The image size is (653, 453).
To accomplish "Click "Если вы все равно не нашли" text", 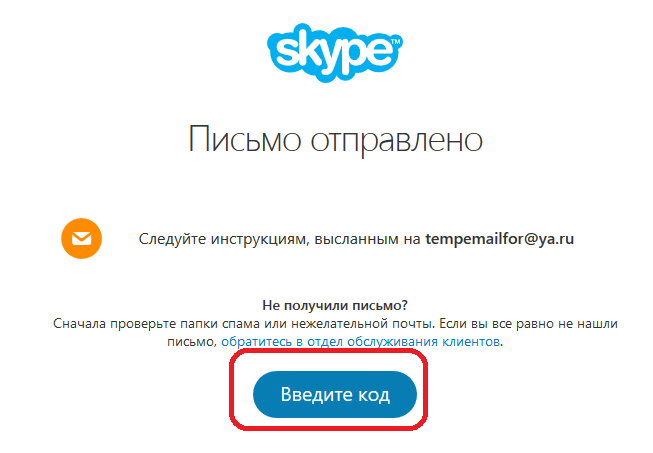I will tap(528, 324).
